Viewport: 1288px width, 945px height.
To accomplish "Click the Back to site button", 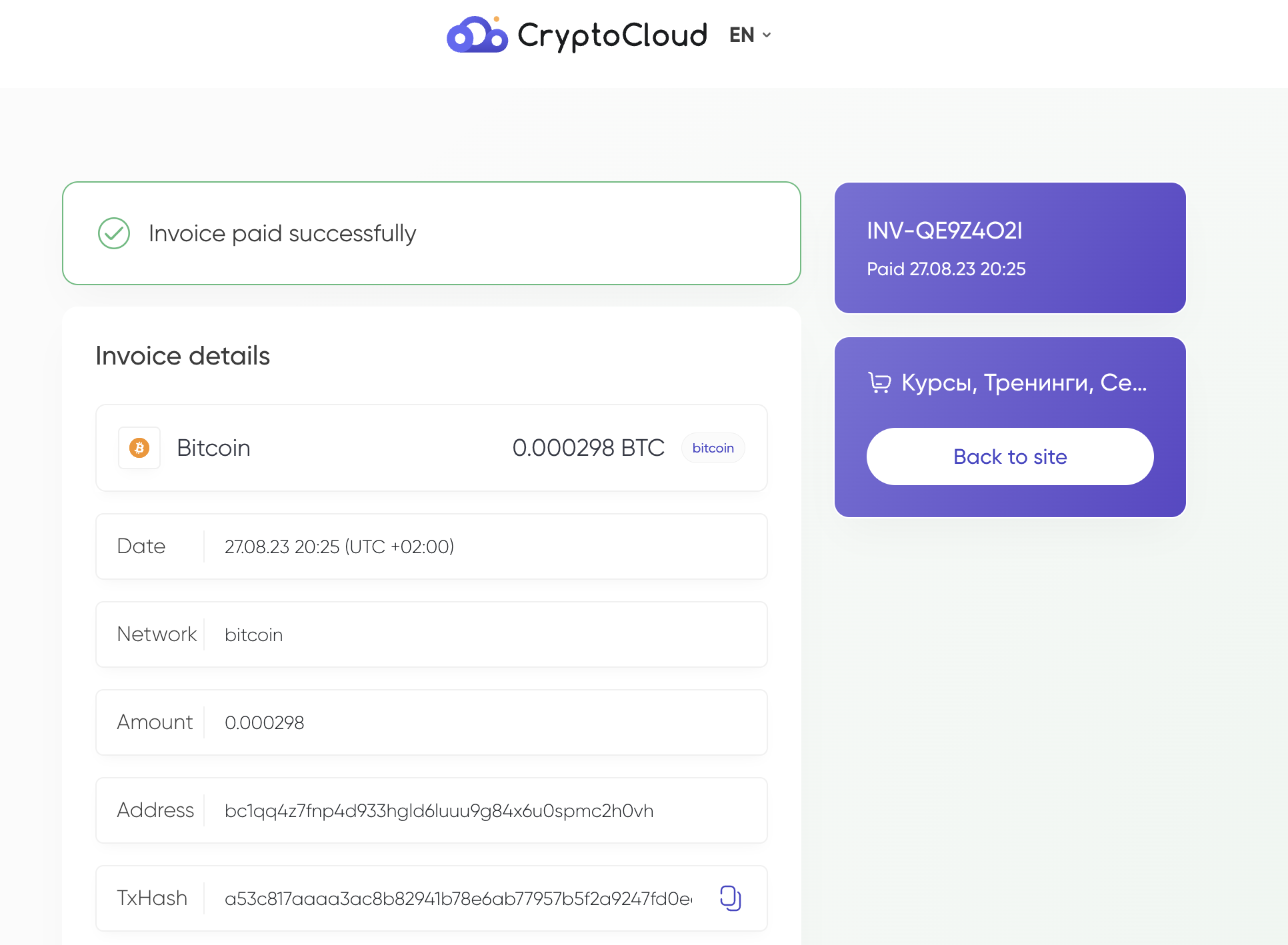I will (x=1010, y=457).
